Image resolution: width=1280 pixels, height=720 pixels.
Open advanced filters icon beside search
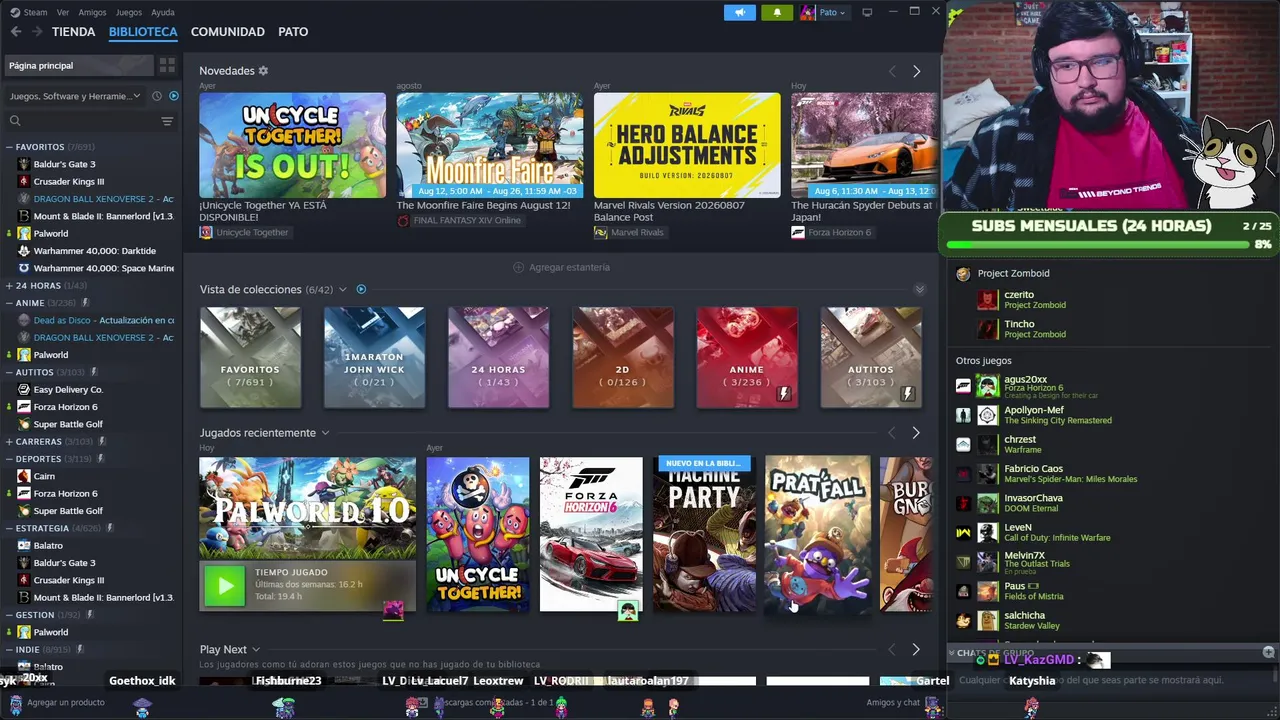pyautogui.click(x=167, y=121)
